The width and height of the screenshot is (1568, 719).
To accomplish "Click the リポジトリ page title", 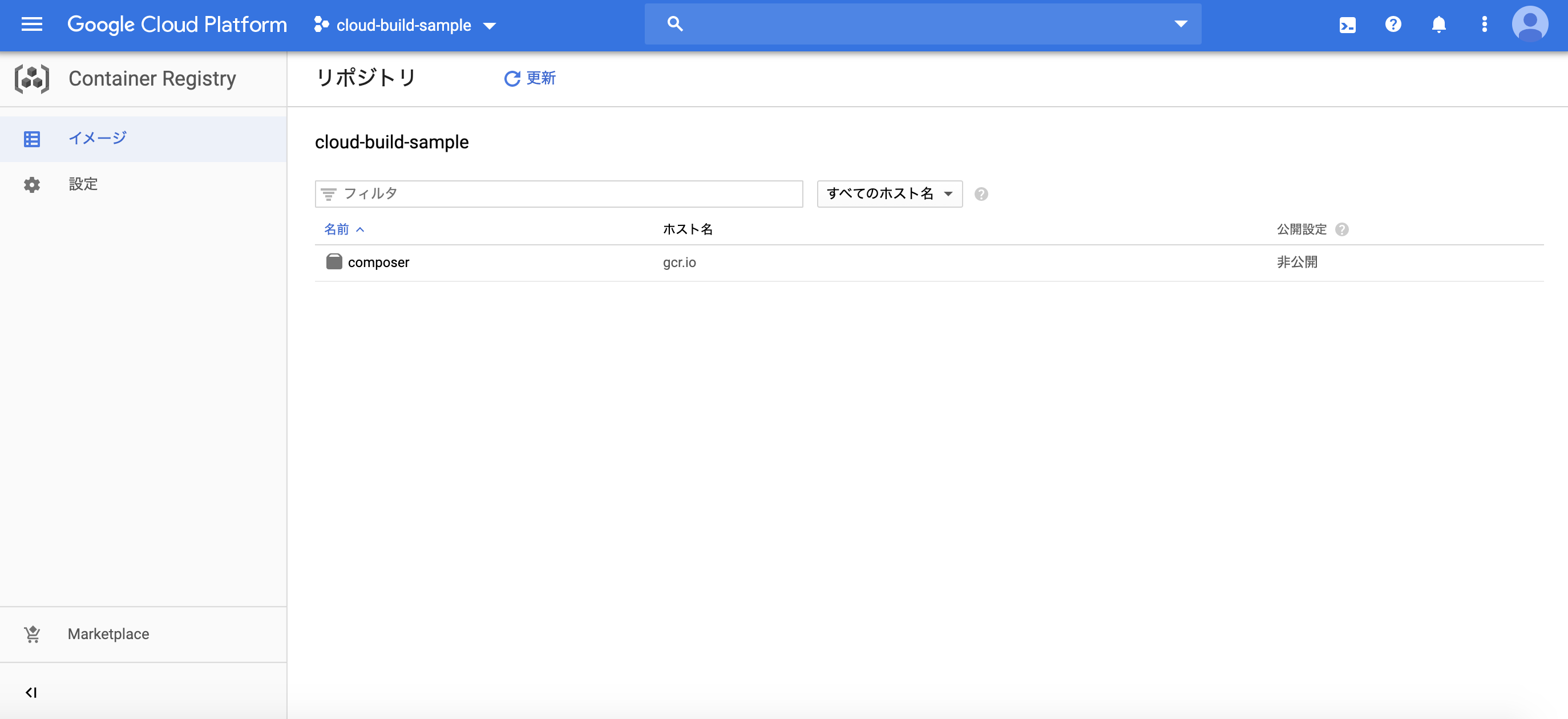I will [366, 78].
